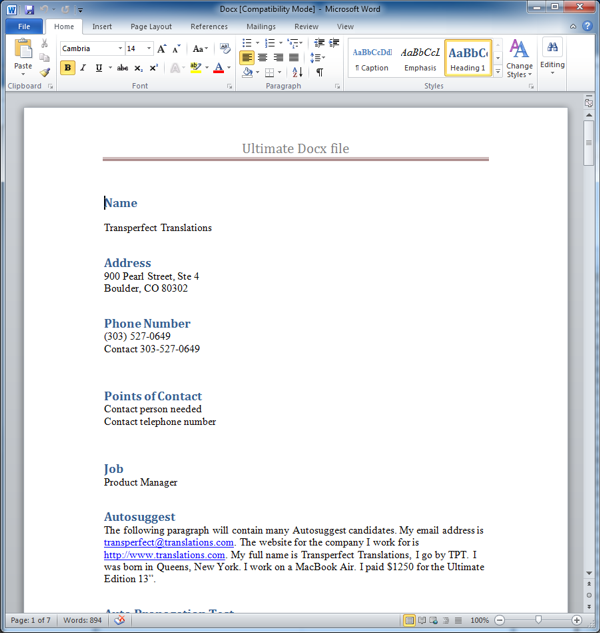
Task: Apply the Heading 1 style
Action: pyautogui.click(x=468, y=58)
